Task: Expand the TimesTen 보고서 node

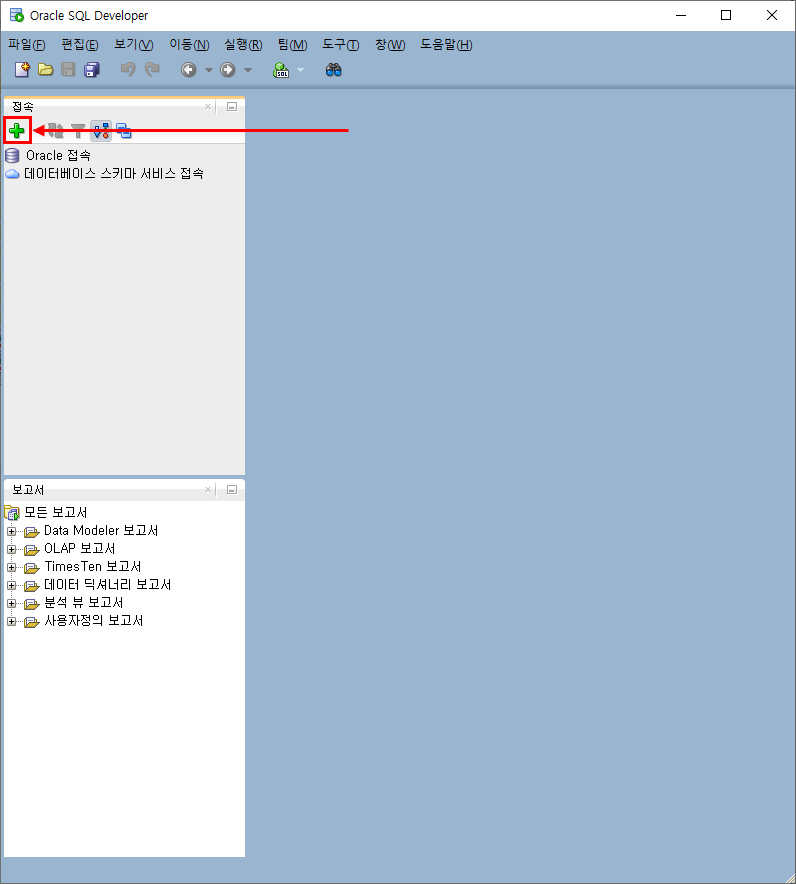Action: [11, 567]
